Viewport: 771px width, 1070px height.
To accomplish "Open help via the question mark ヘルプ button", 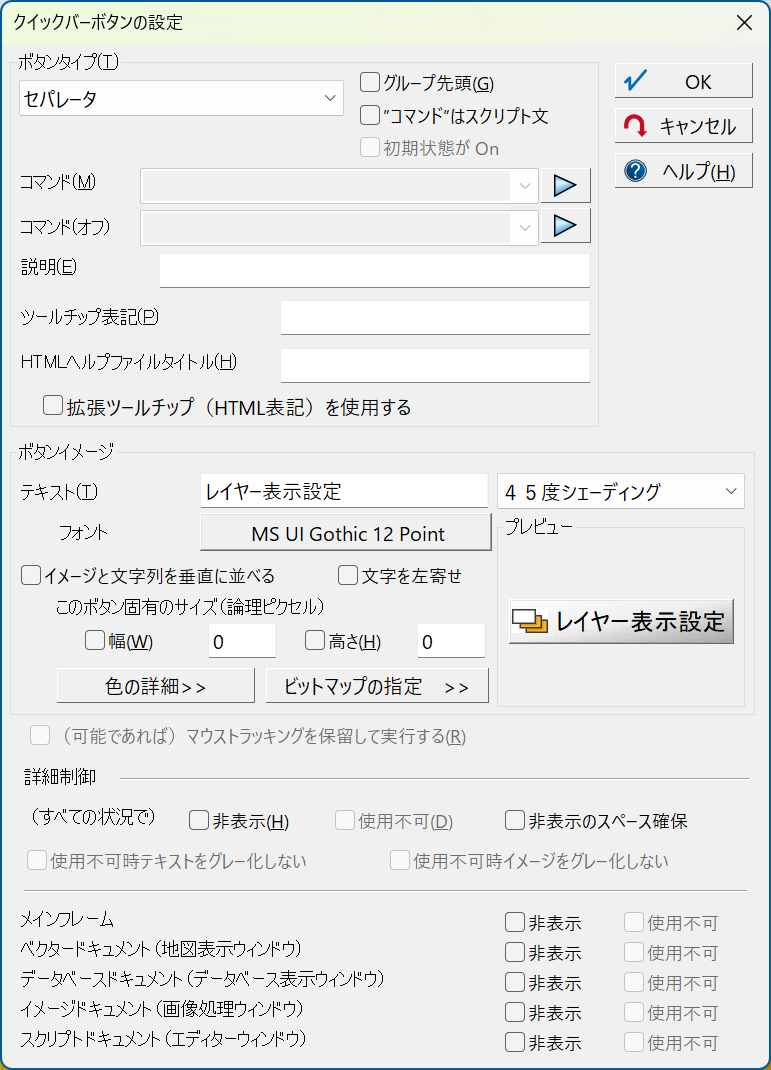I will point(684,171).
